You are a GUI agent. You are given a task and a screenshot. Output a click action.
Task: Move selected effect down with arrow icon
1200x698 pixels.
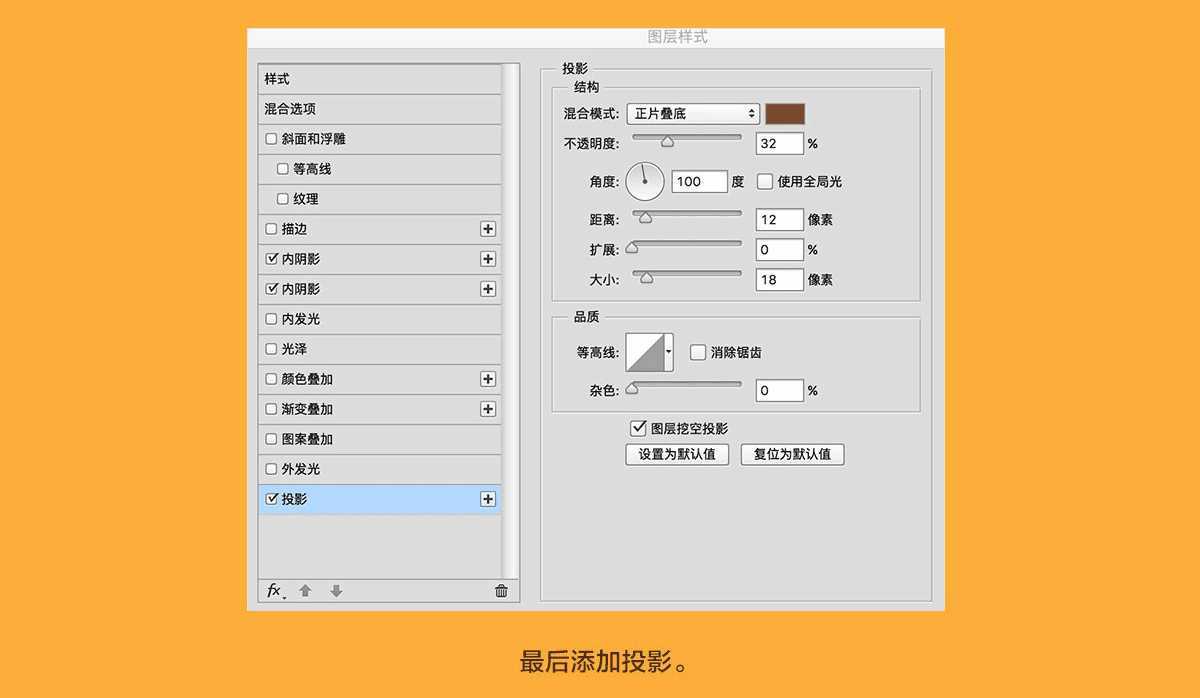[x=336, y=591]
